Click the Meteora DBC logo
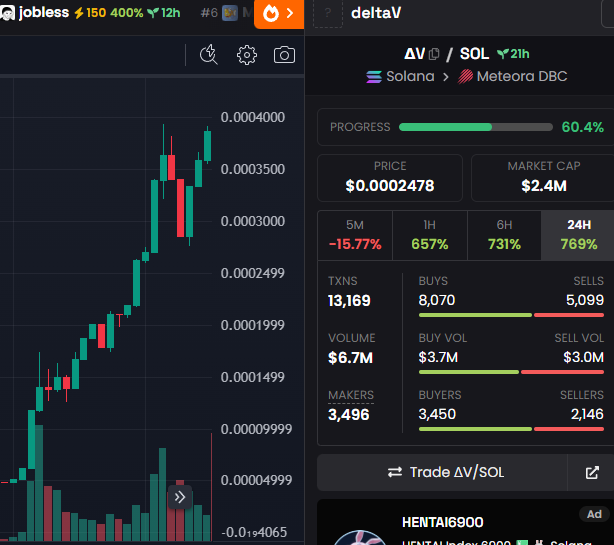 pyautogui.click(x=465, y=76)
